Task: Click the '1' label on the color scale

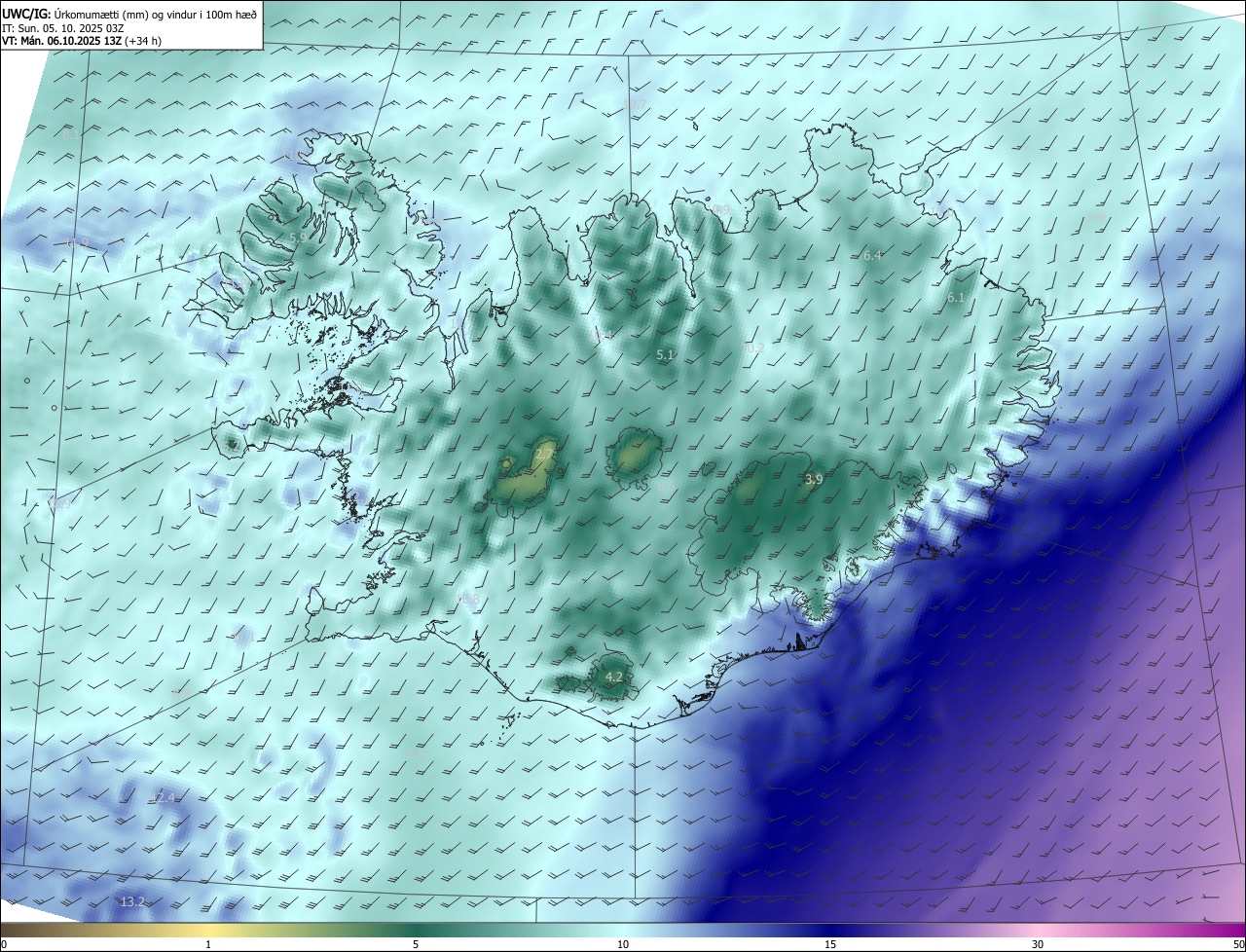Action: [x=209, y=944]
